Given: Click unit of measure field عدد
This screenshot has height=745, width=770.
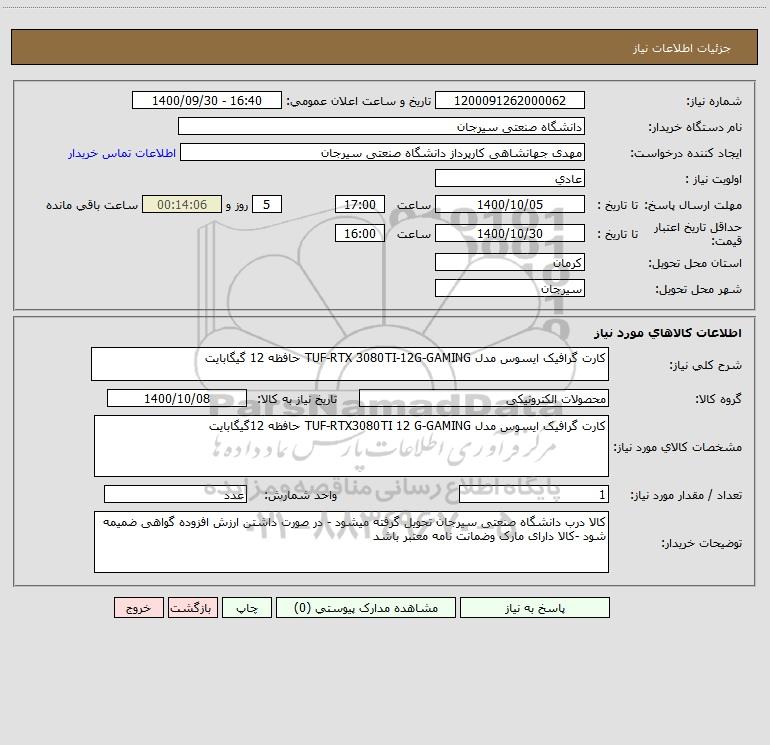Looking at the screenshot, I should [175, 495].
